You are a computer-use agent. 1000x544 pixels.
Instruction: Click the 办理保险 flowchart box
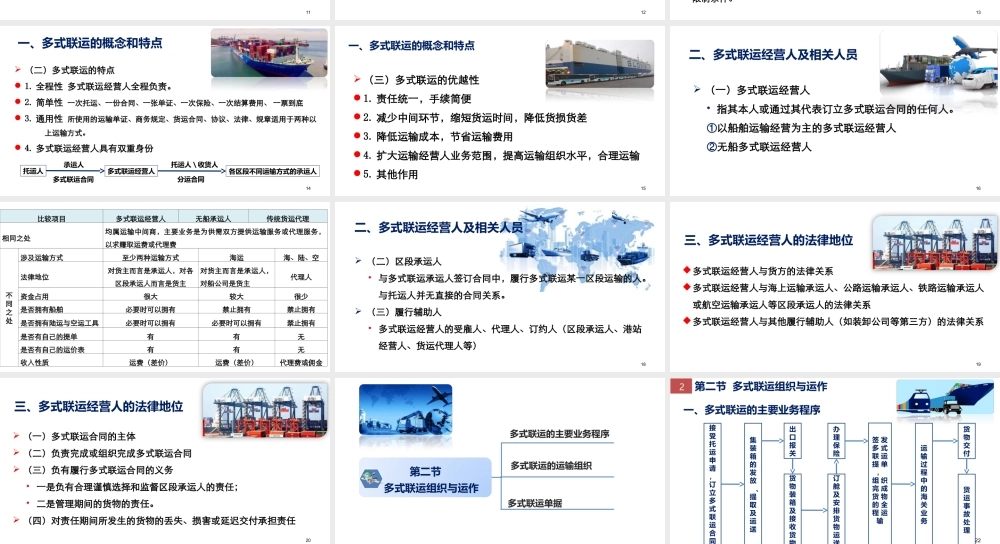836,441
